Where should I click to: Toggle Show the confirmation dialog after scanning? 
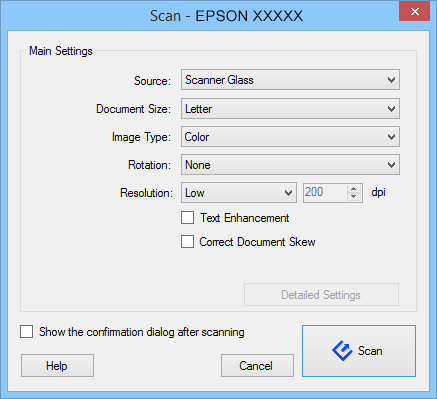[x=26, y=332]
